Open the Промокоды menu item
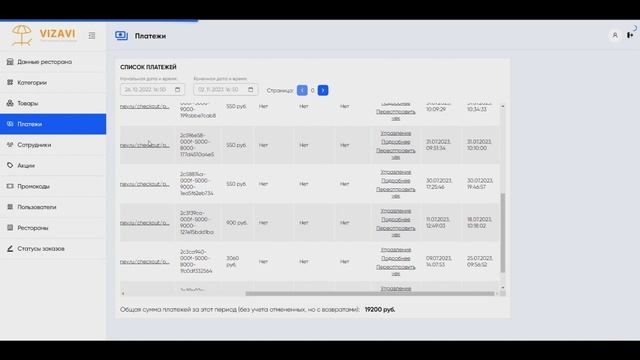 click(53, 186)
